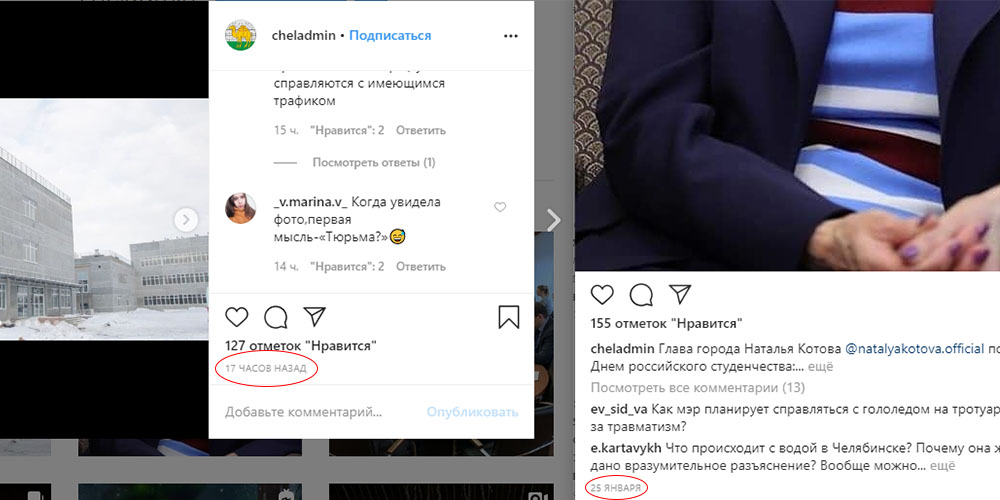Open @natalyakotova.official profile link
The height and width of the screenshot is (500, 1000).
point(915,349)
